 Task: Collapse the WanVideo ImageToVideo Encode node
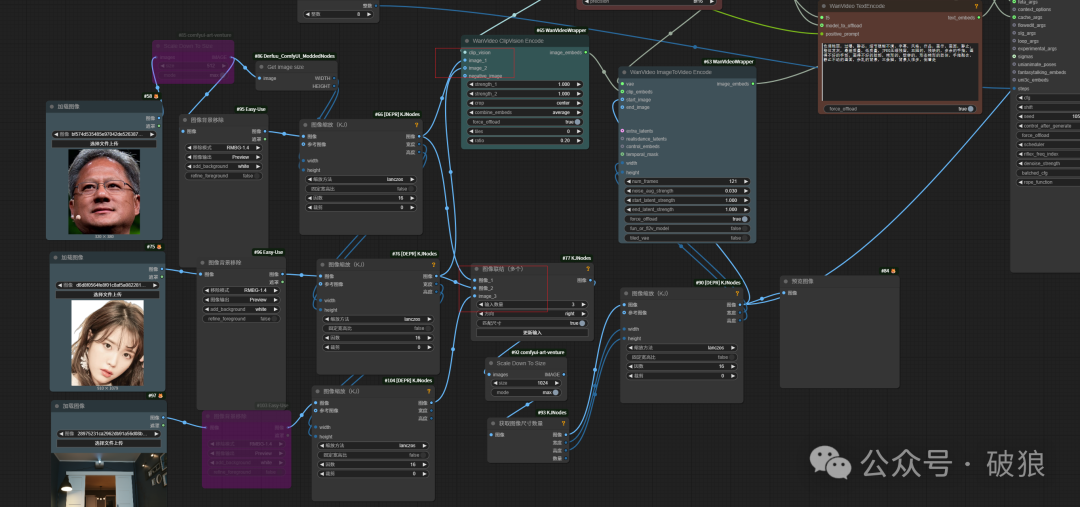[625, 72]
